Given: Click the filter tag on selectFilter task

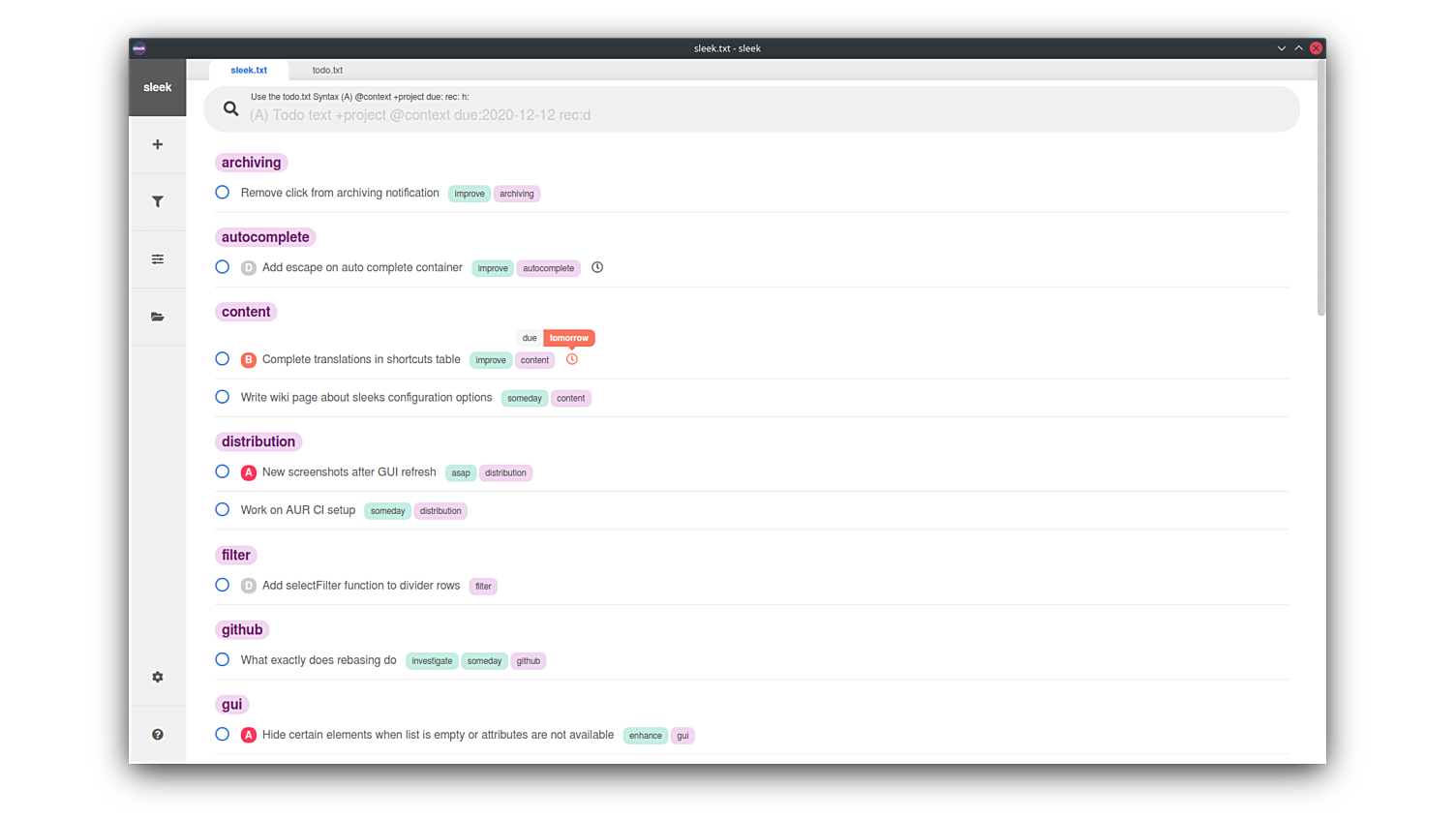Looking at the screenshot, I should point(483,586).
